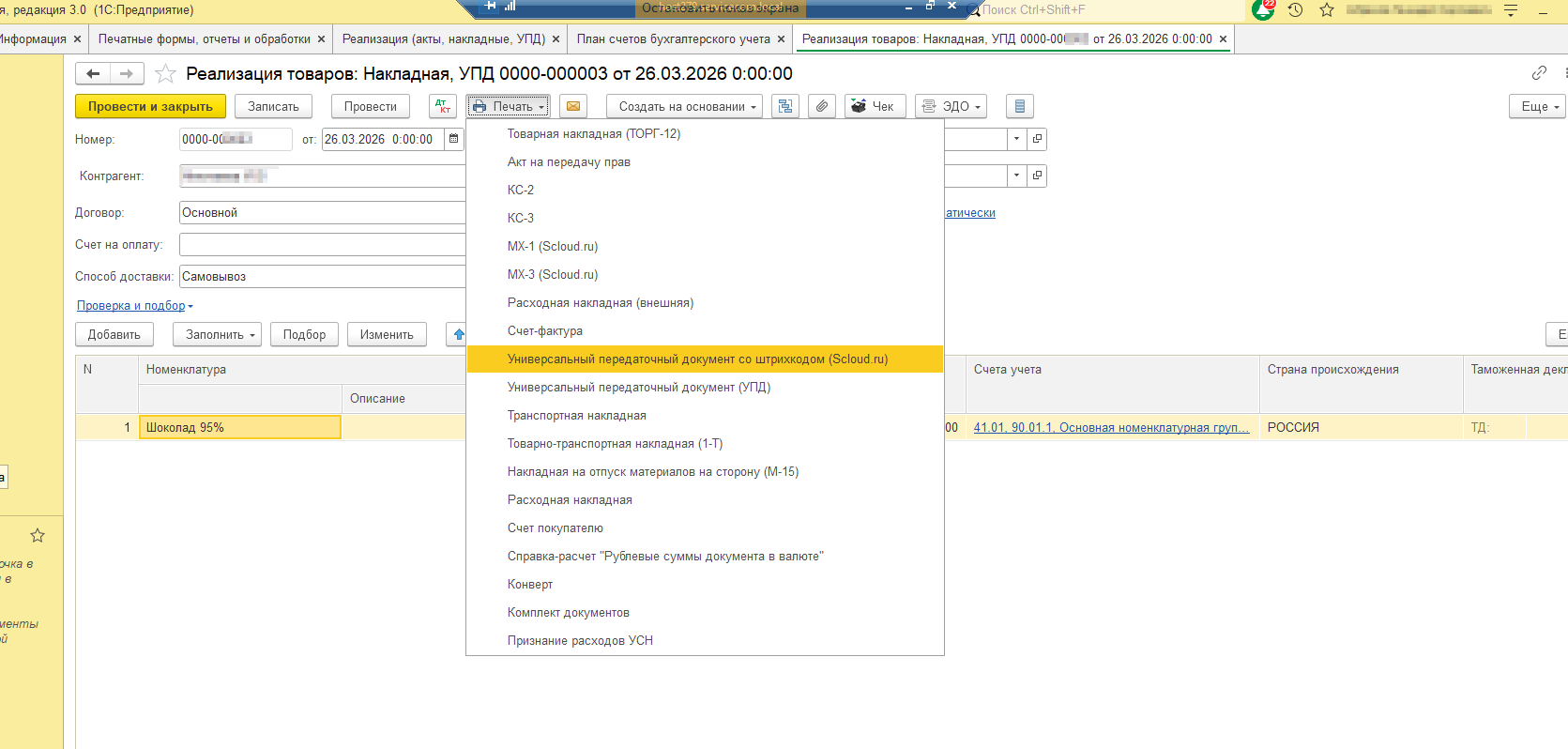Select Комплект документов
Image resolution: width=1568 pixels, height=749 pixels.
pos(705,613)
